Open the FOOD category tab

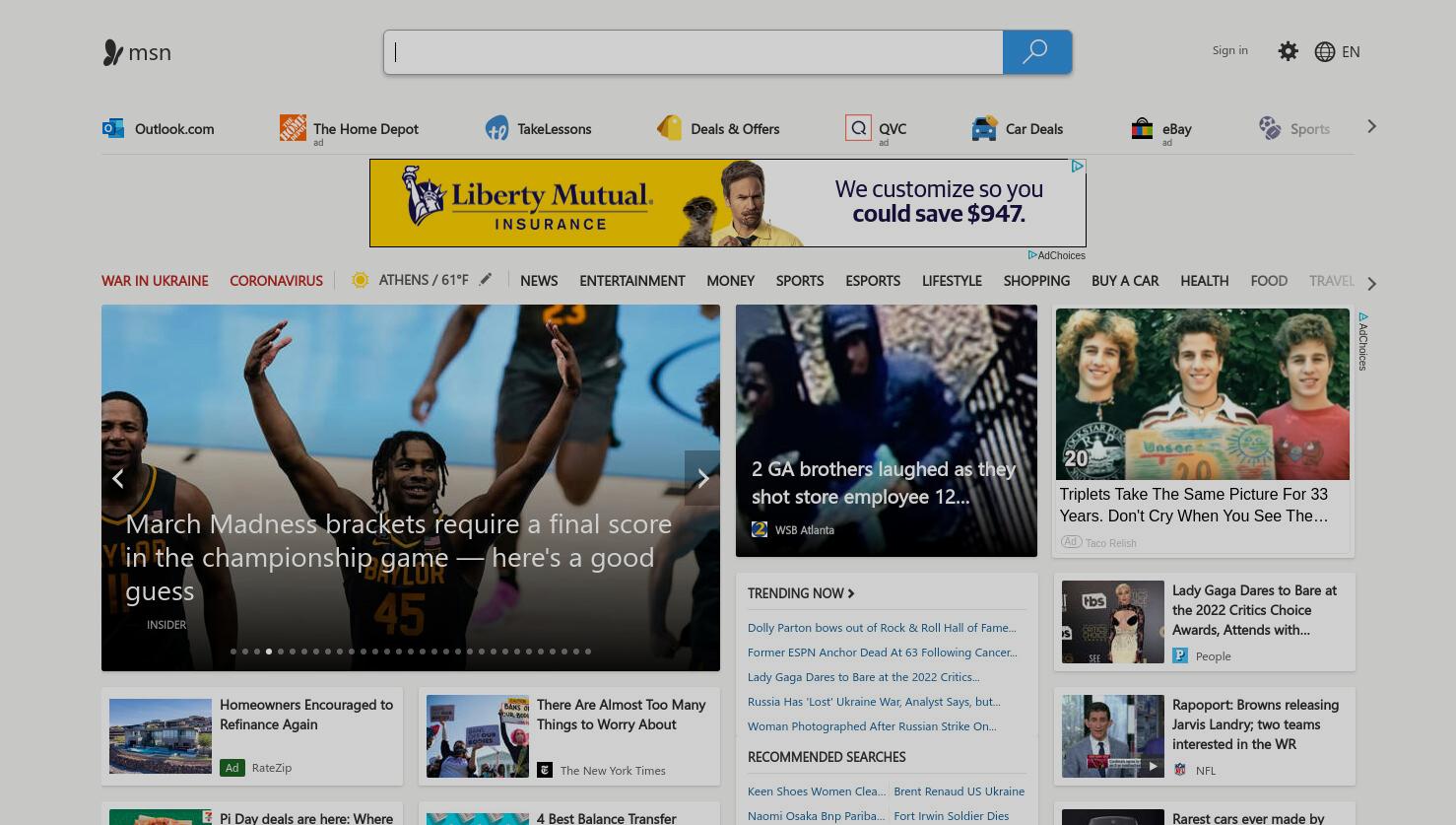pos(1269,281)
